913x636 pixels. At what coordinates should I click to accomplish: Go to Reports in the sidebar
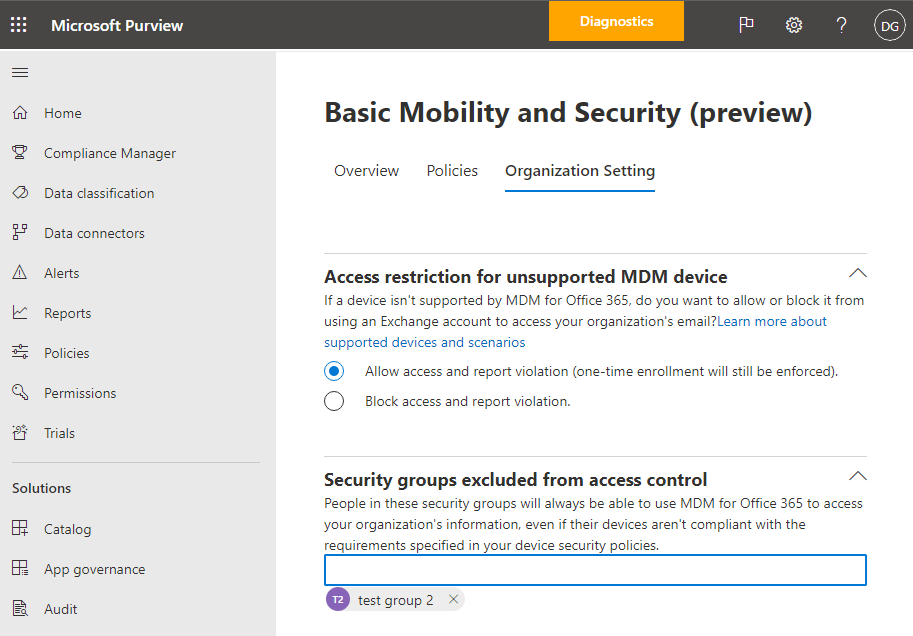(x=68, y=313)
